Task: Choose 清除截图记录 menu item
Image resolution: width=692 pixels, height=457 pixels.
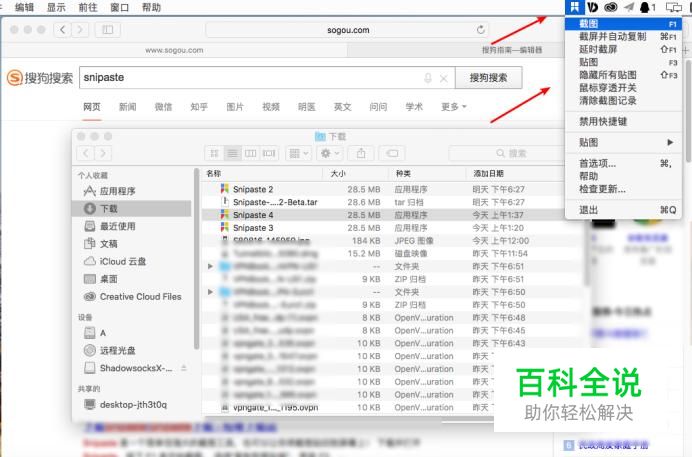Action: 623,101
